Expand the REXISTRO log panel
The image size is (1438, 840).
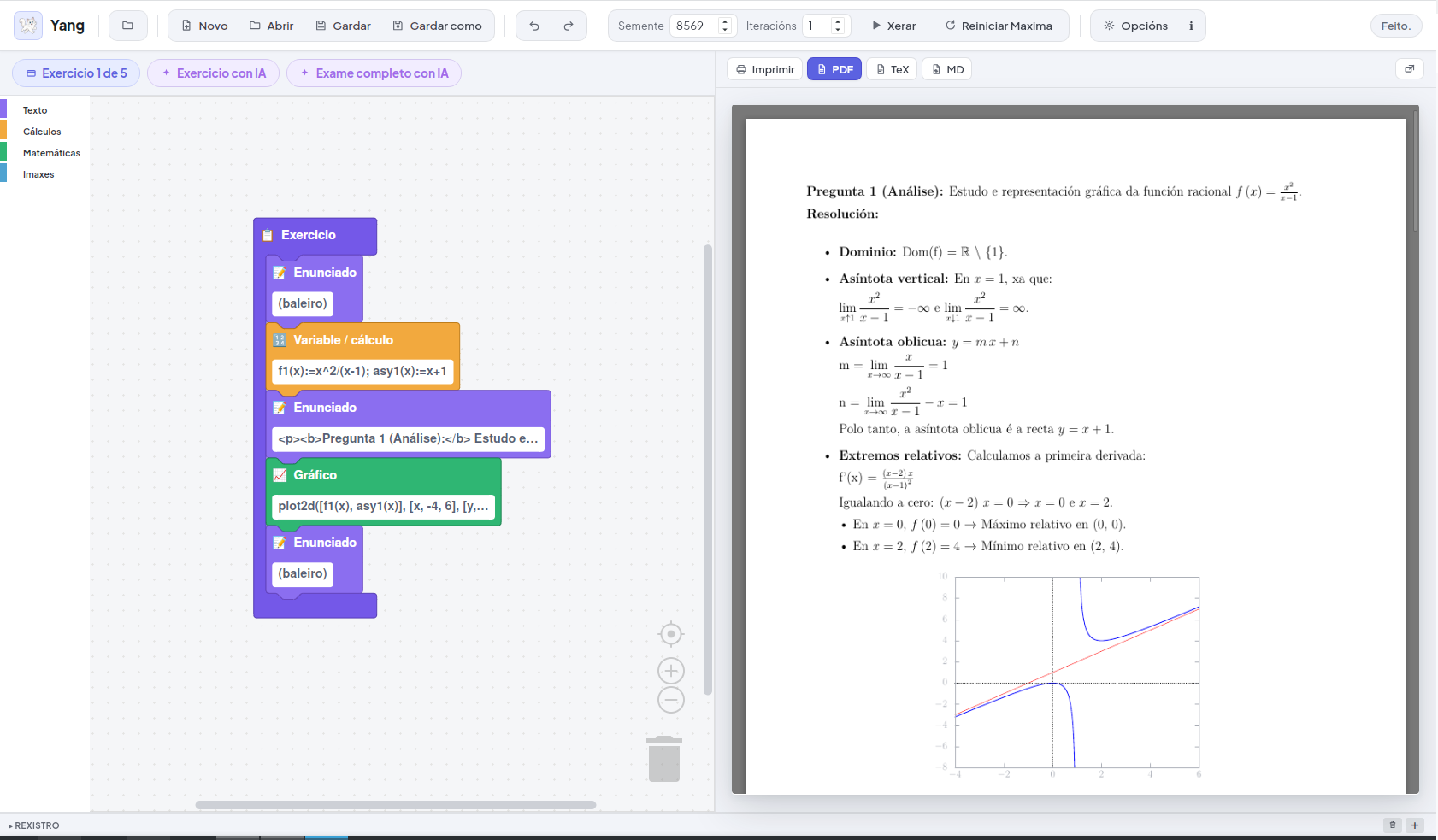coord(34,825)
